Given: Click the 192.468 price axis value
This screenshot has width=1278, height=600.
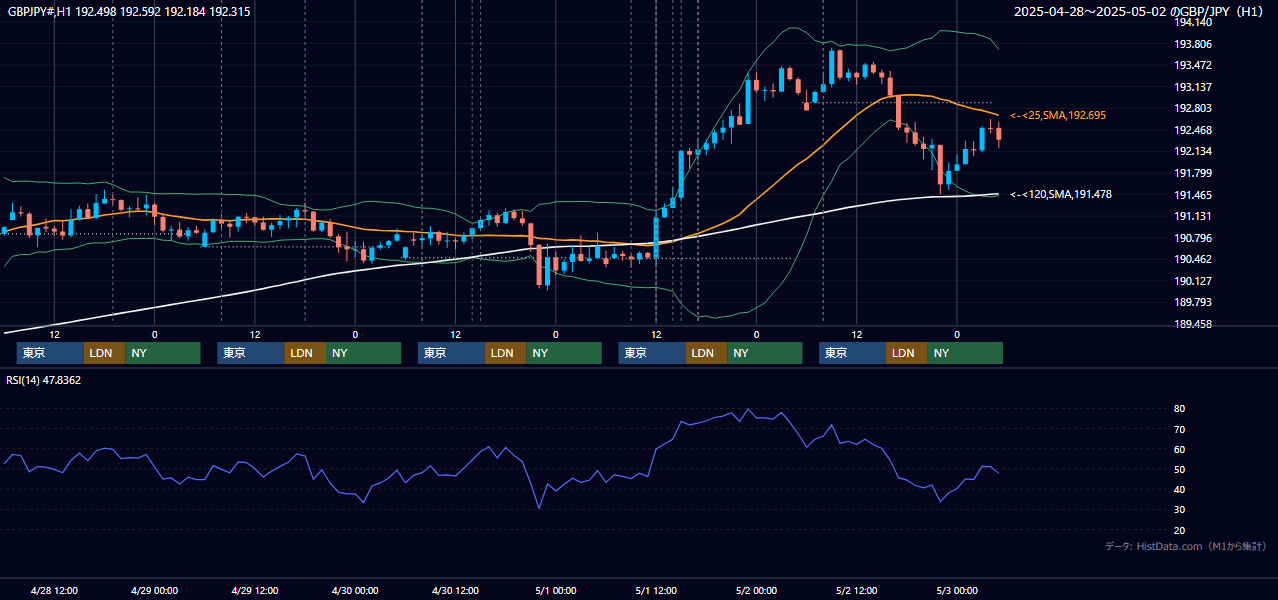Looking at the screenshot, I should [x=1194, y=130].
